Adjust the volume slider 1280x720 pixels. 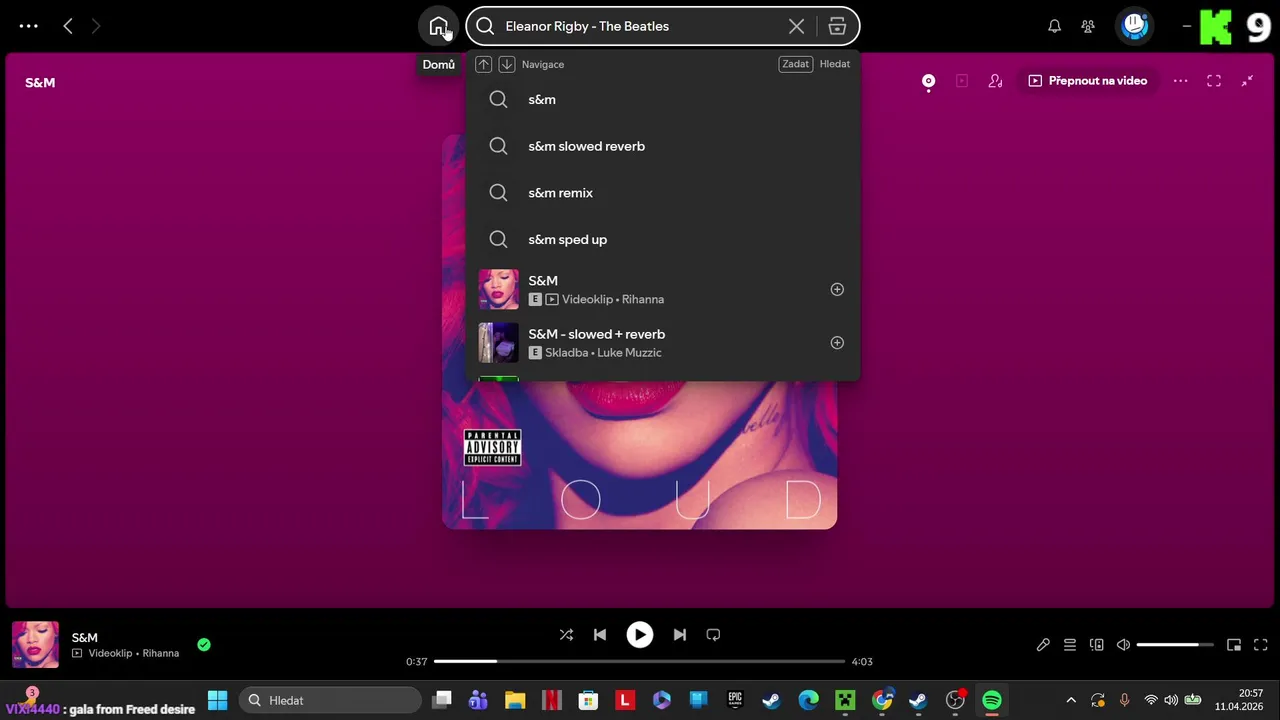1175,645
